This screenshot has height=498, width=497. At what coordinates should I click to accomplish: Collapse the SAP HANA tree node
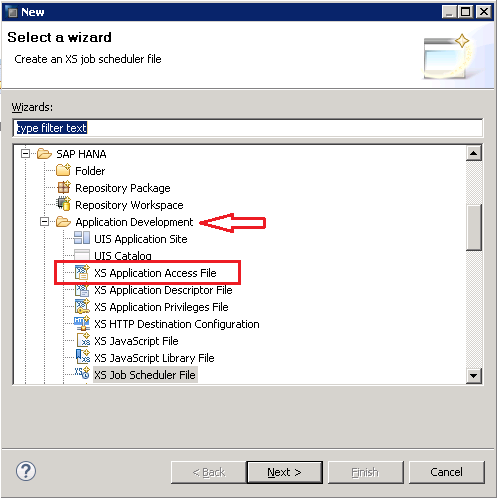pyautogui.click(x=25, y=154)
